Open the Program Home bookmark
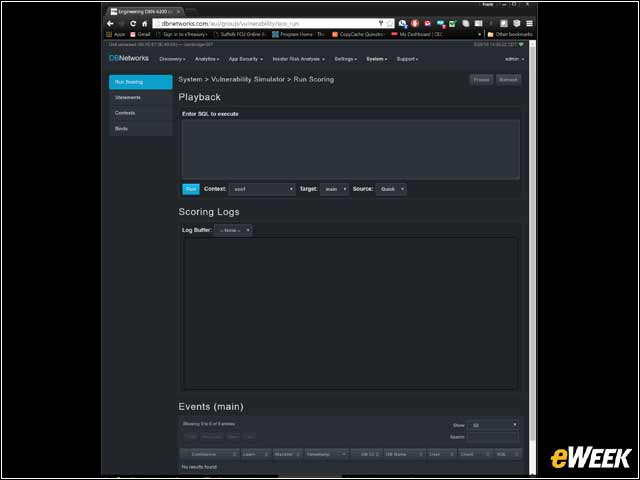 pos(298,35)
